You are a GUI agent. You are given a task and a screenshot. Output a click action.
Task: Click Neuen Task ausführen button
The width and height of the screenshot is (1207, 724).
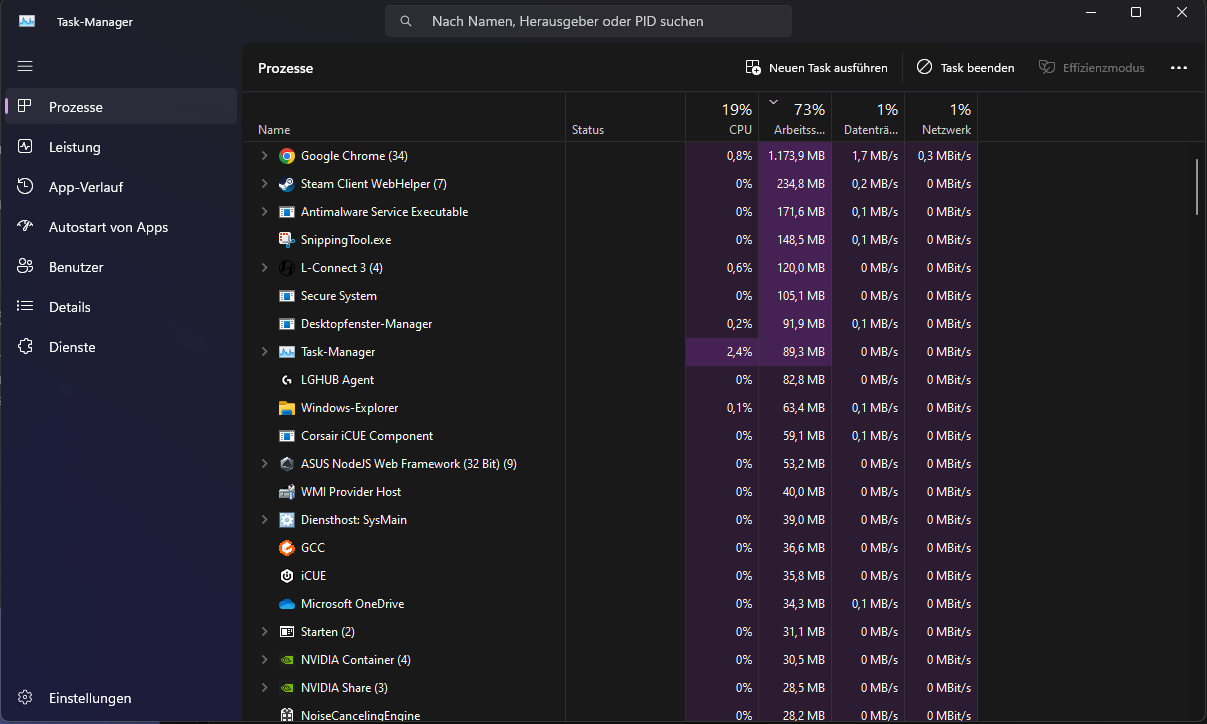816,68
